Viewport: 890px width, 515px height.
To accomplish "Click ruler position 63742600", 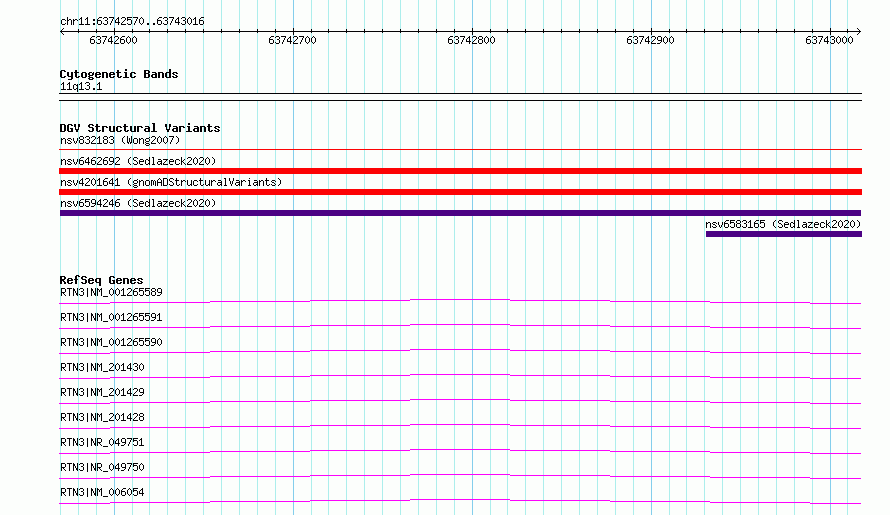I will click(114, 40).
